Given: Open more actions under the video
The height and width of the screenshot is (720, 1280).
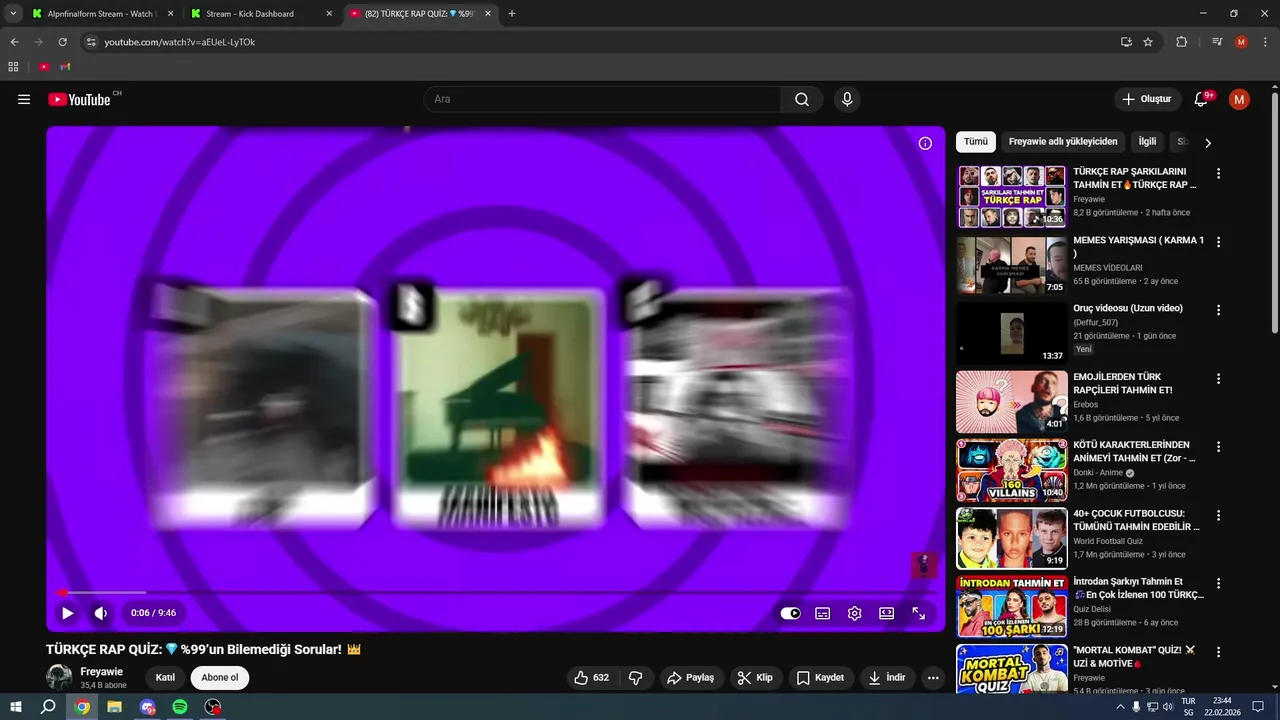Looking at the screenshot, I should (933, 677).
